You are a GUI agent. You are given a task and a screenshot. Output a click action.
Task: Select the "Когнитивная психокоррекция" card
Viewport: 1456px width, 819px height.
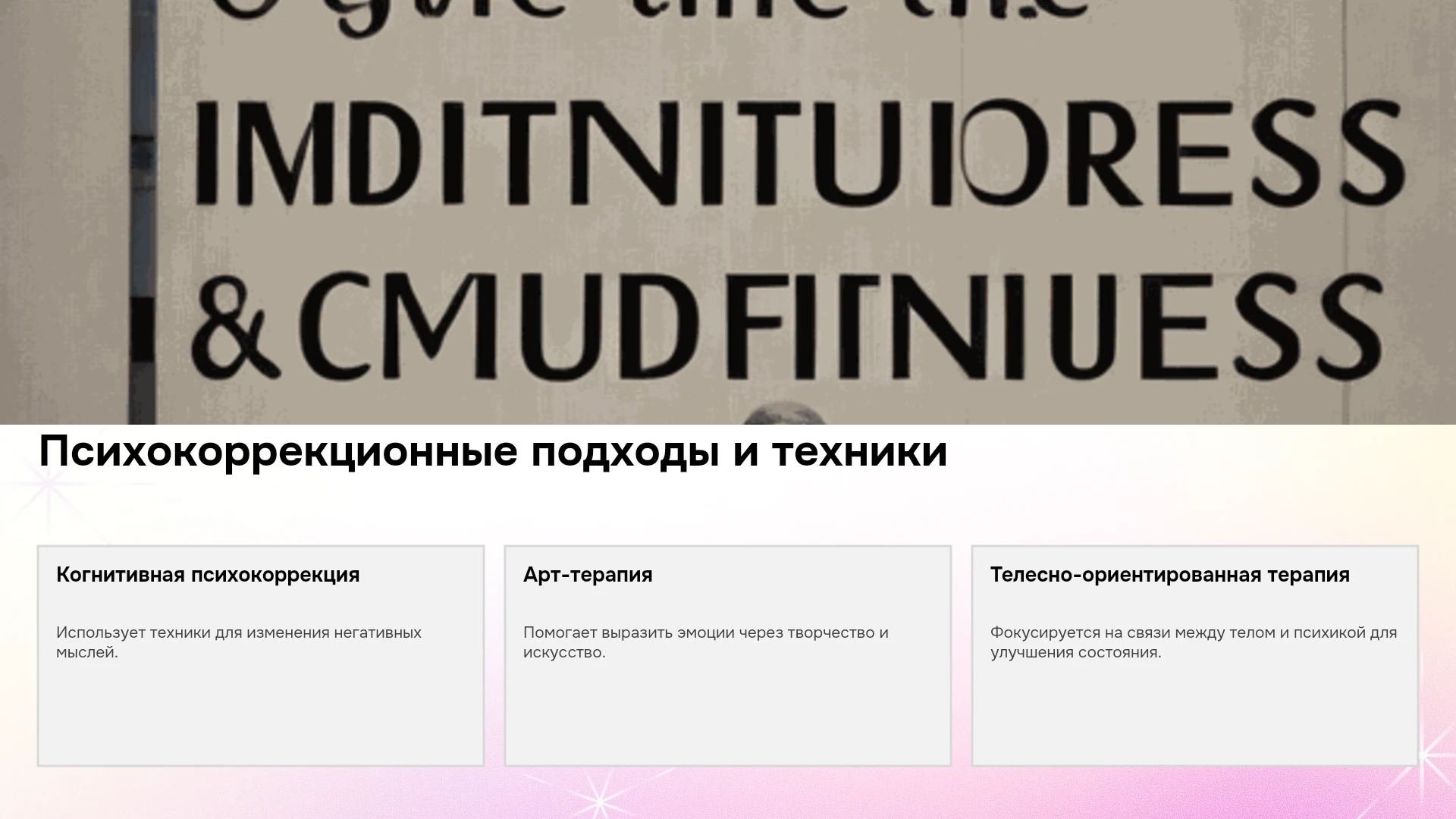[x=261, y=656]
